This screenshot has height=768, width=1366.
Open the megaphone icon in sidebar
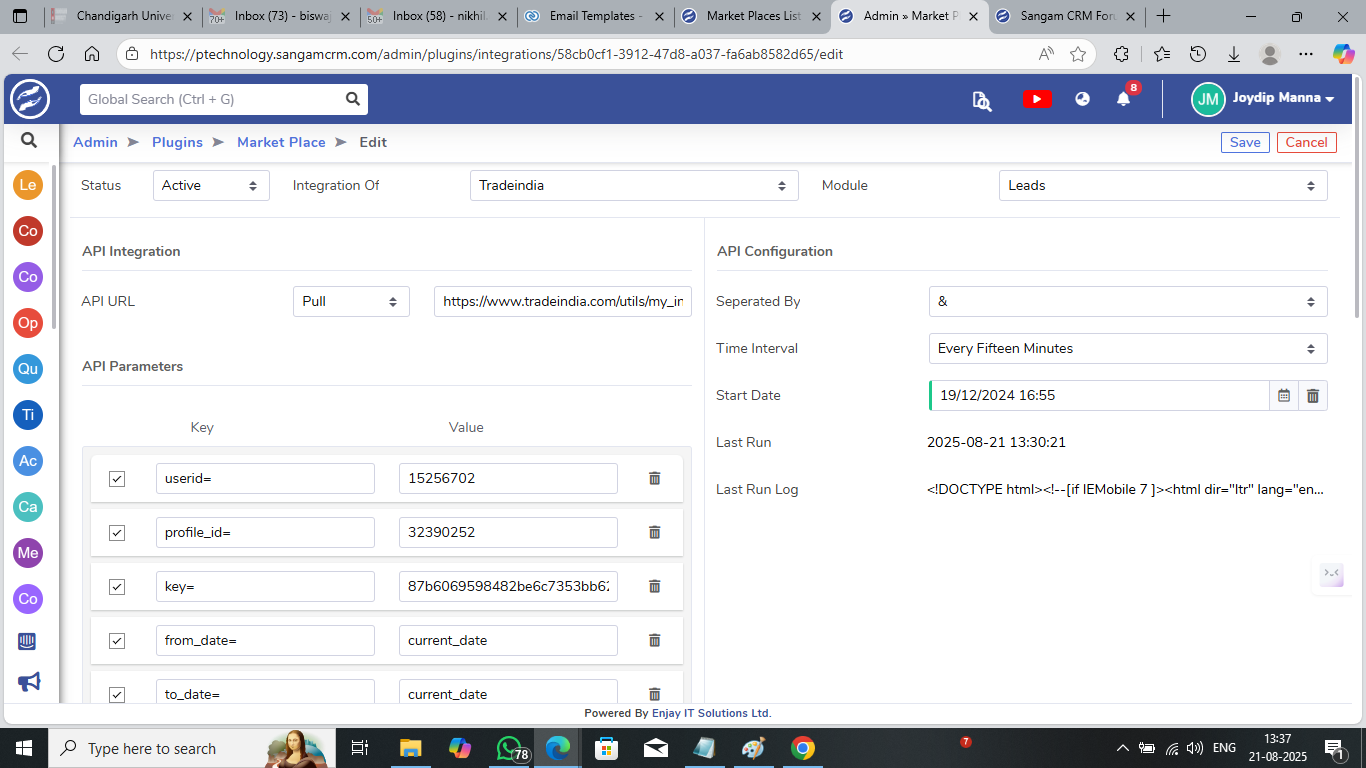pyautogui.click(x=29, y=682)
